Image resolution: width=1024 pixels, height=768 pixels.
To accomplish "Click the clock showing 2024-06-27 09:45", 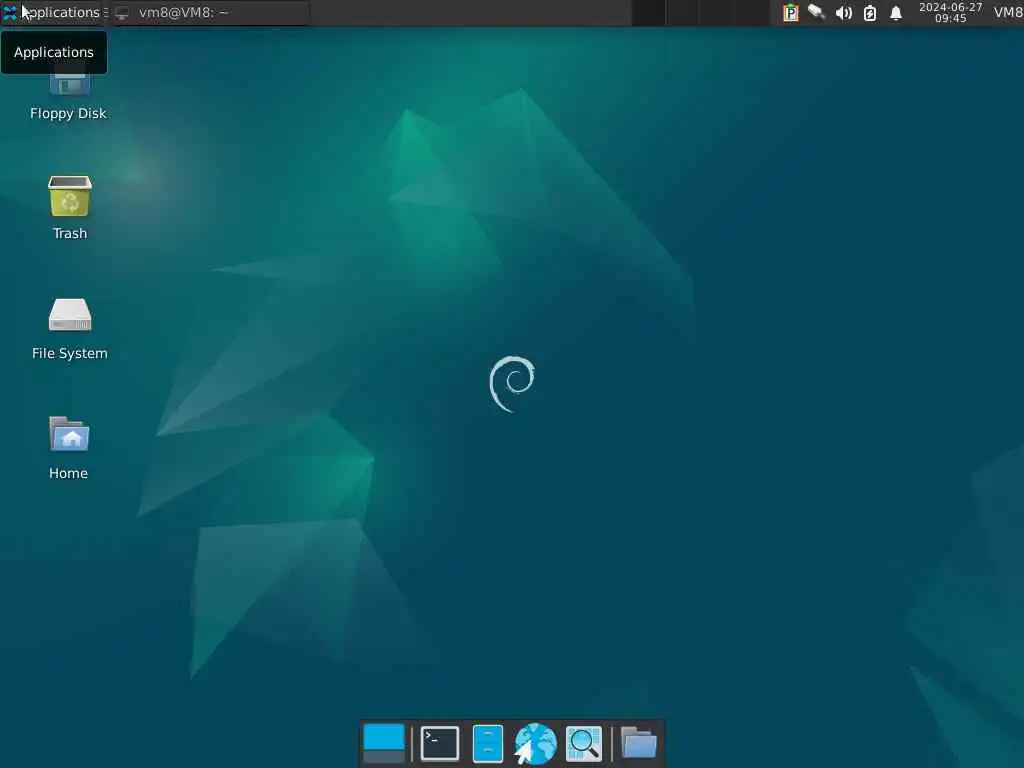I will point(950,12).
